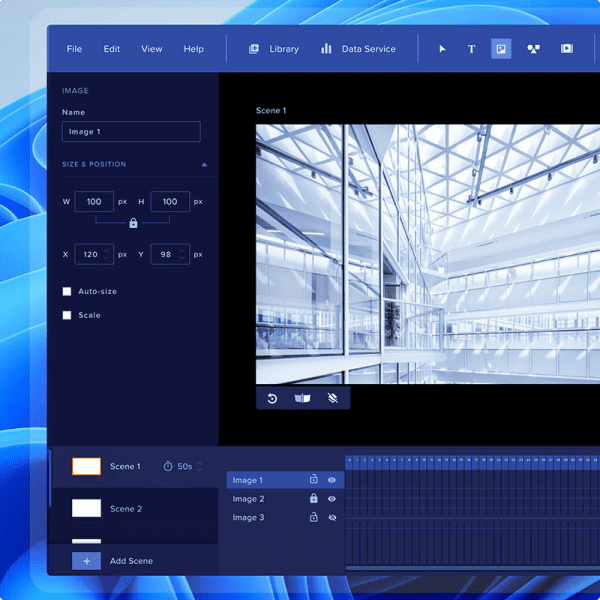Enable the Auto-size checkbox

pyautogui.click(x=67, y=291)
